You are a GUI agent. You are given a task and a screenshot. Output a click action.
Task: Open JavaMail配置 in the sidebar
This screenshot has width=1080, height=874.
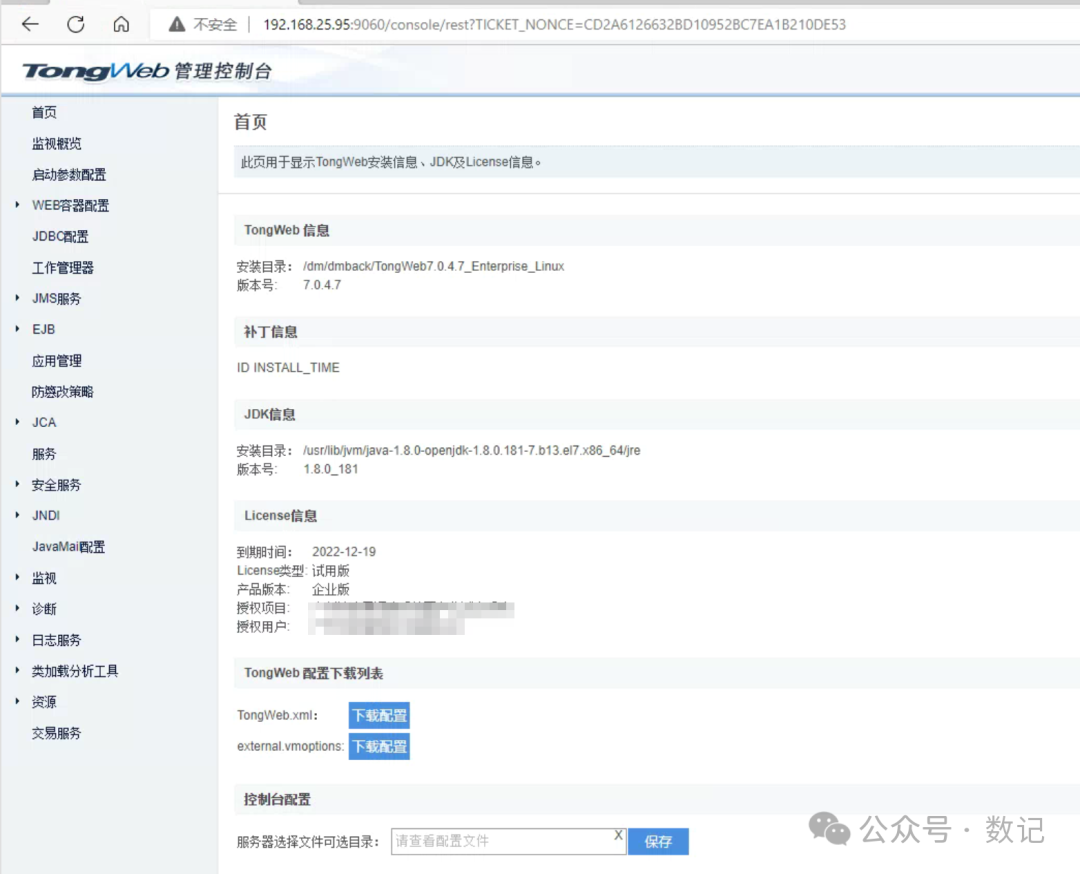[68, 547]
